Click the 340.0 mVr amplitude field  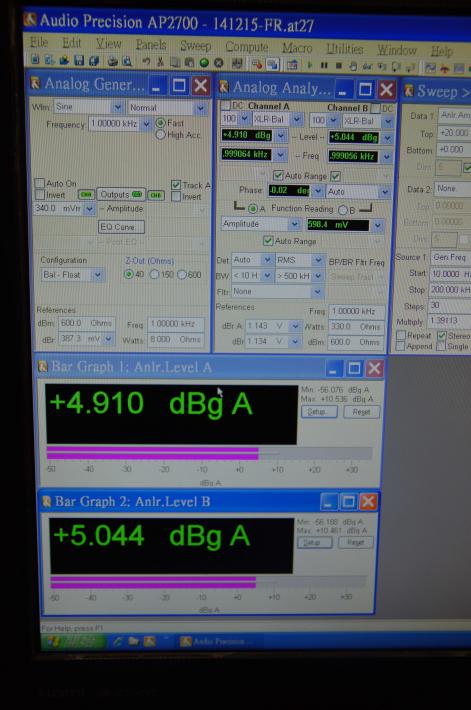(x=58, y=208)
